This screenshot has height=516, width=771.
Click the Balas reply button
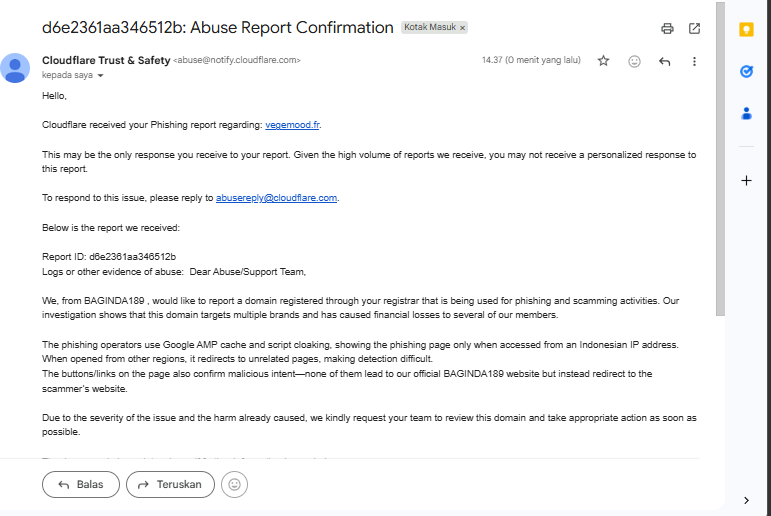click(x=80, y=485)
